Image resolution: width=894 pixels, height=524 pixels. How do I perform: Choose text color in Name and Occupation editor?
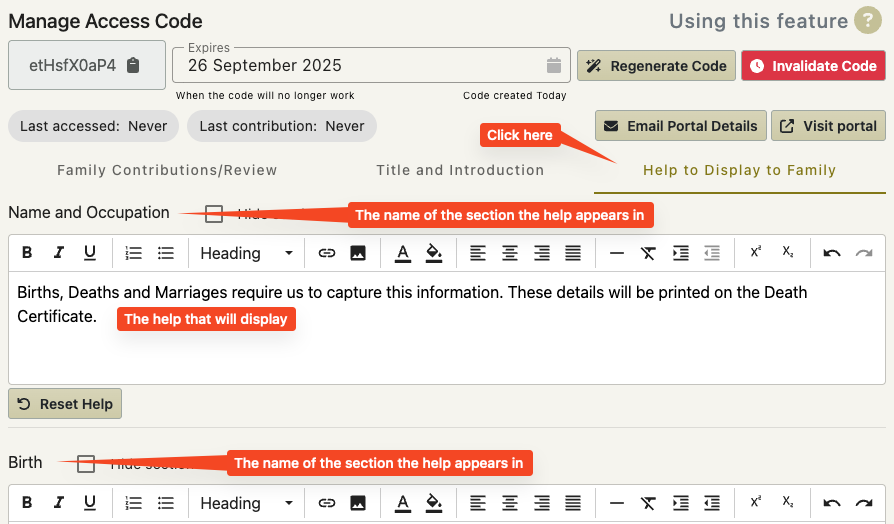[403, 253]
